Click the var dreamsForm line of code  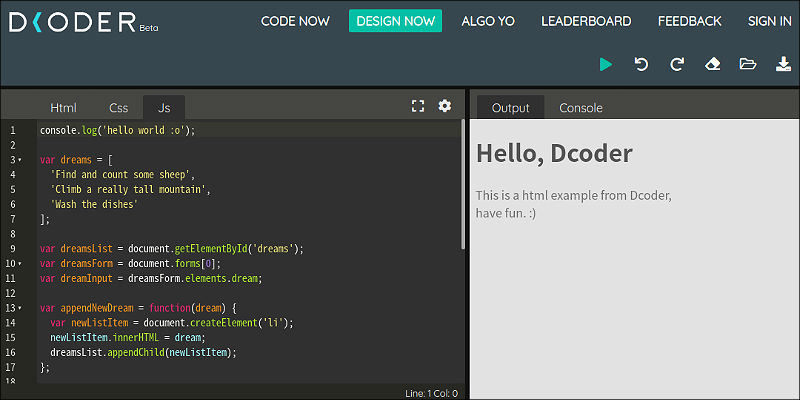[x=131, y=264]
